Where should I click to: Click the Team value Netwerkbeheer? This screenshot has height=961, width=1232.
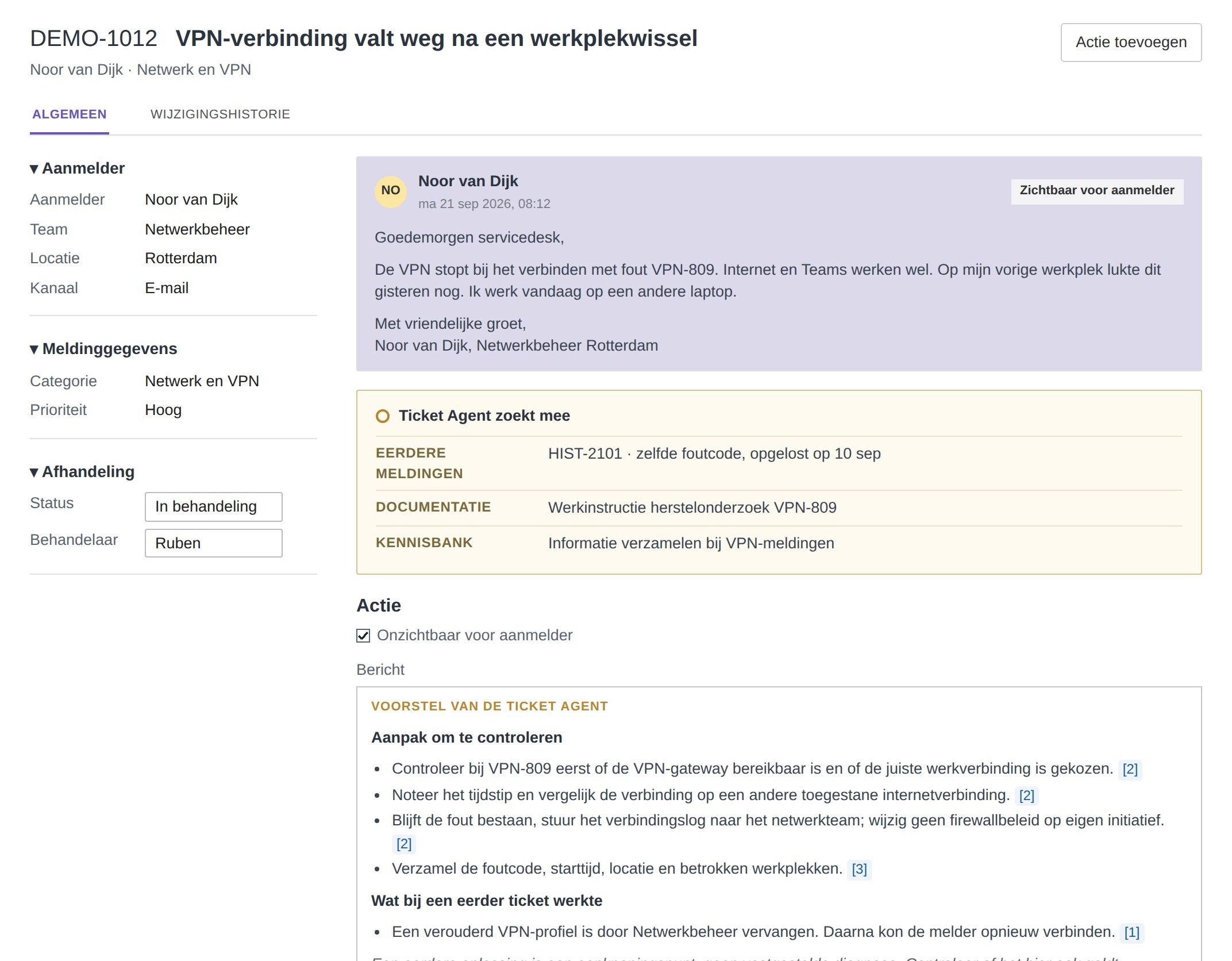pyautogui.click(x=197, y=230)
